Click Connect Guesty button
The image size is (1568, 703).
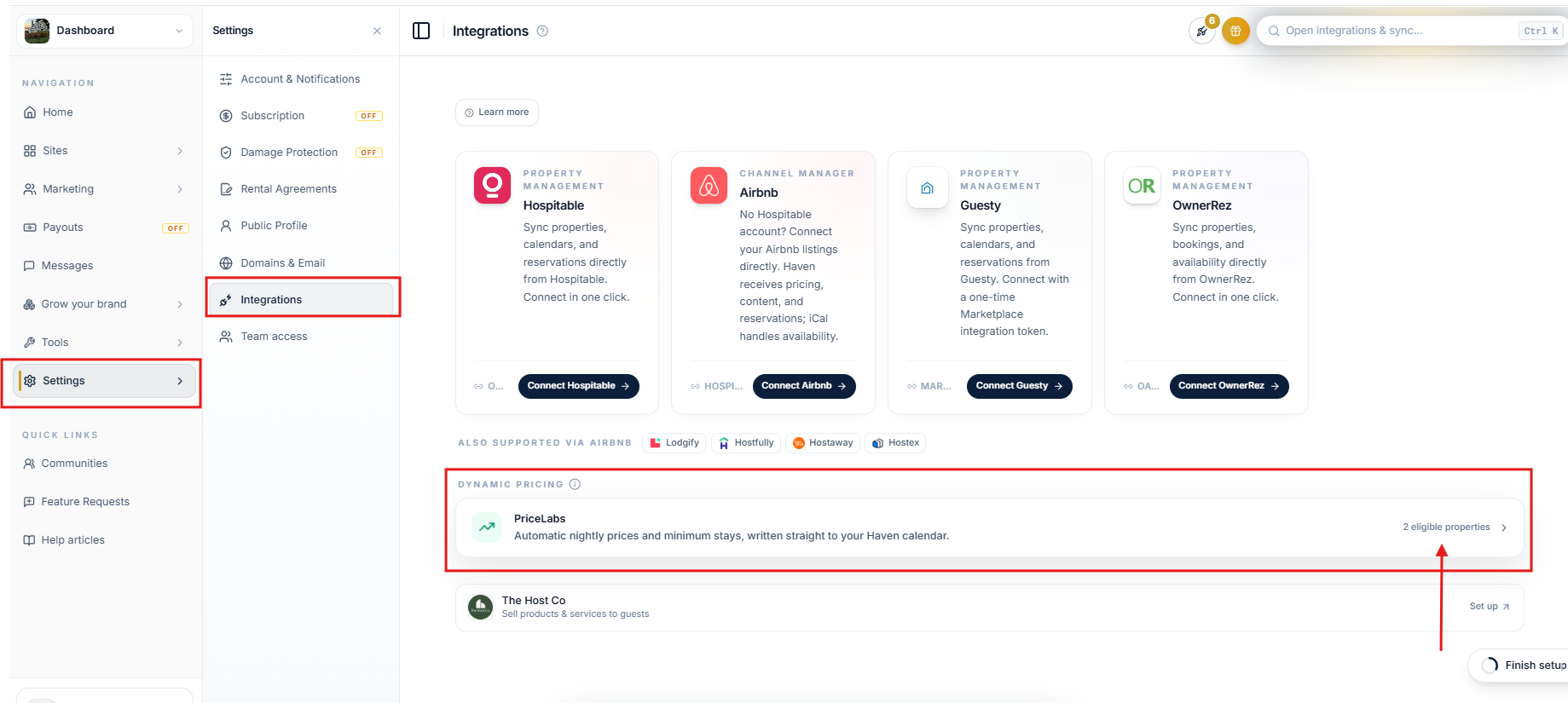coord(1020,386)
